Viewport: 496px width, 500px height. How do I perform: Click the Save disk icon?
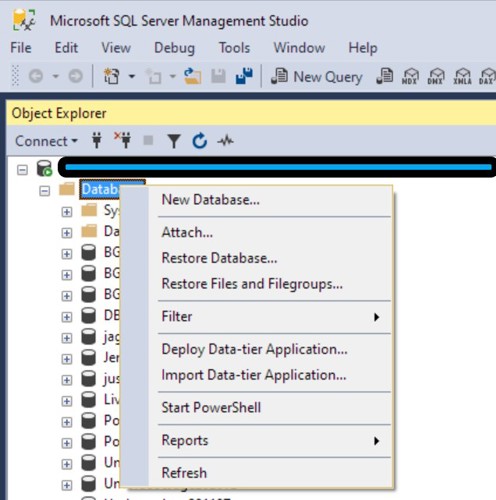(x=219, y=76)
